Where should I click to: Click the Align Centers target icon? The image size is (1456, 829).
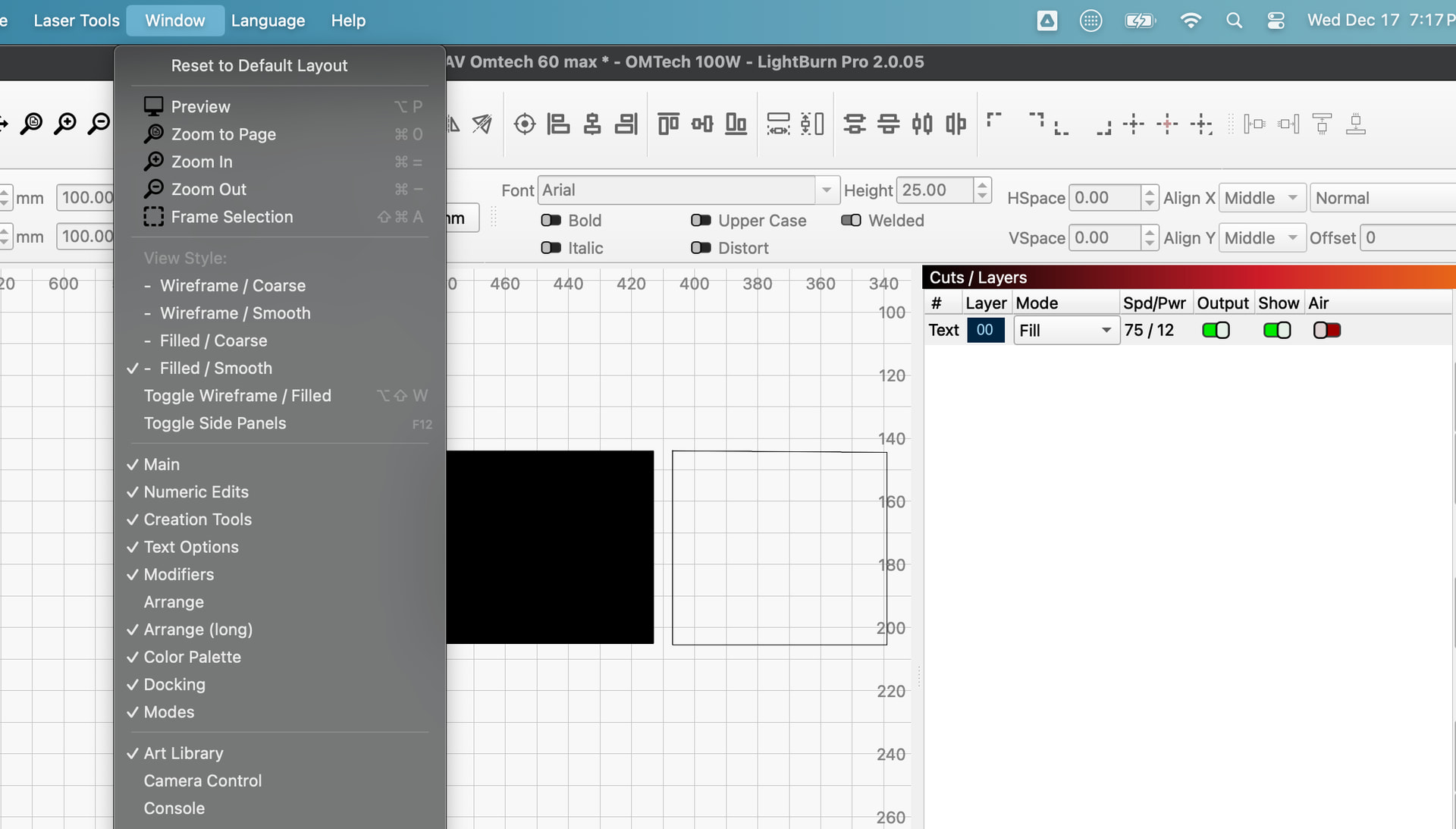[x=524, y=124]
